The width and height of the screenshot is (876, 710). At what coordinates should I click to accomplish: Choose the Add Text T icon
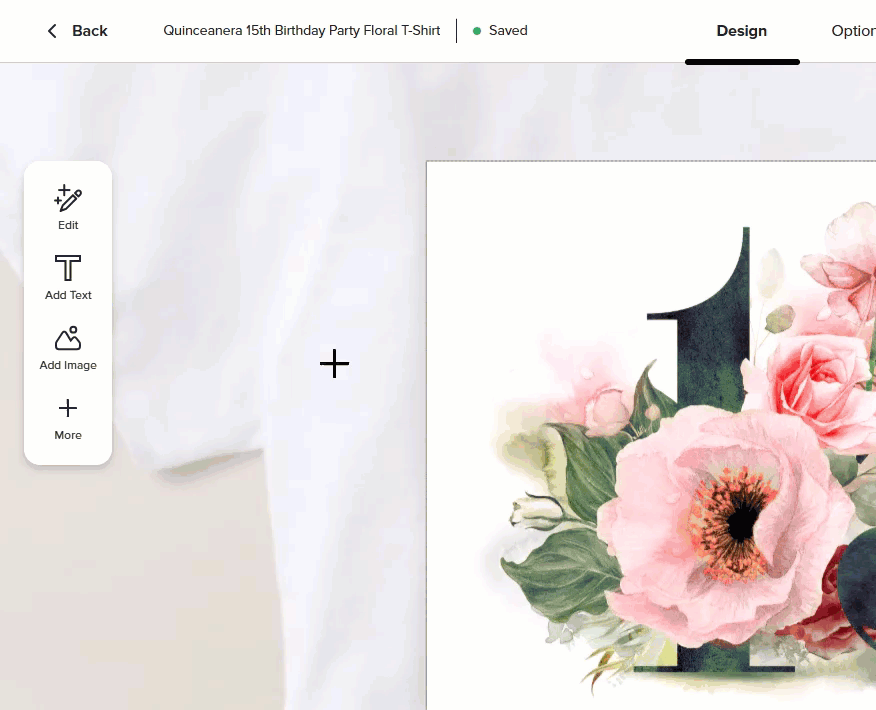pos(68,268)
